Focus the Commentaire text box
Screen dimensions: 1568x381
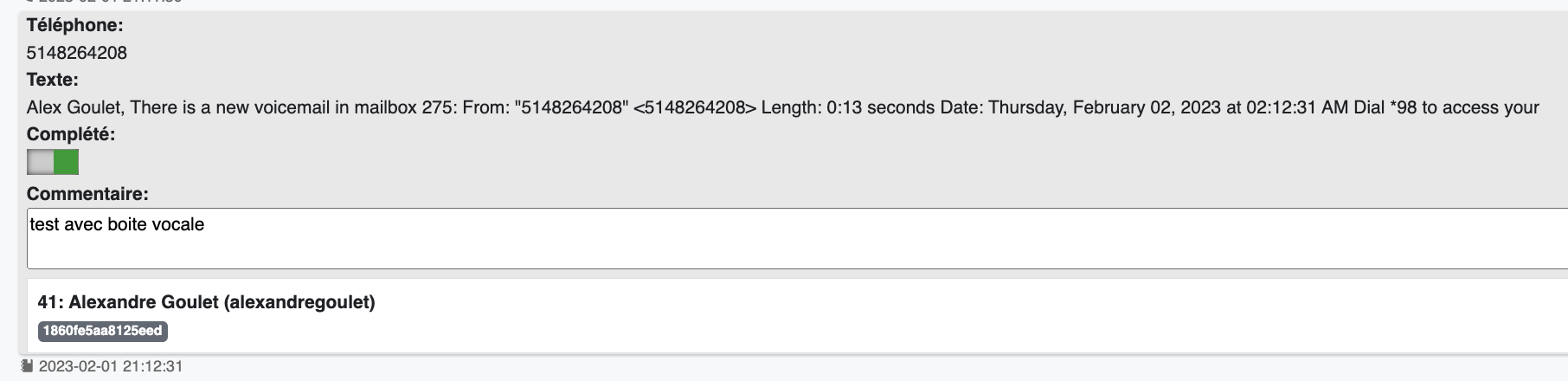(x=797, y=238)
